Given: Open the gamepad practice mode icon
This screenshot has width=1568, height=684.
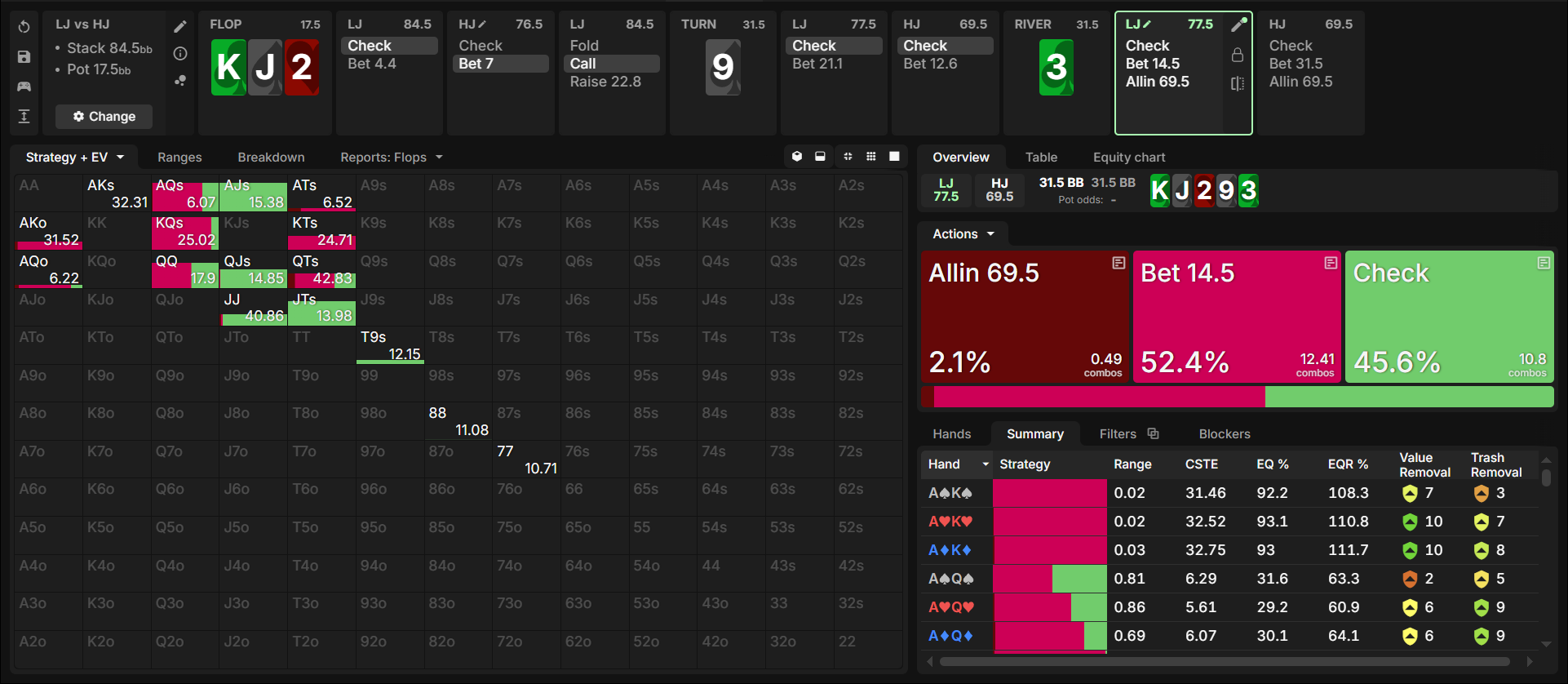Looking at the screenshot, I should [x=24, y=86].
